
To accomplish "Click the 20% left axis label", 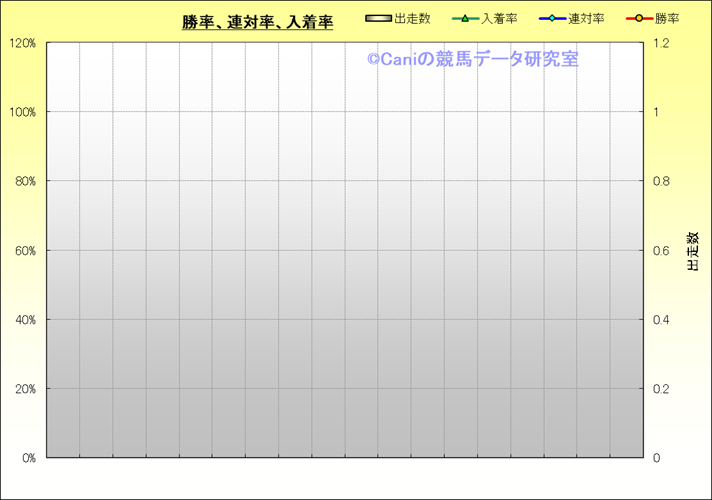I will (x=24, y=389).
